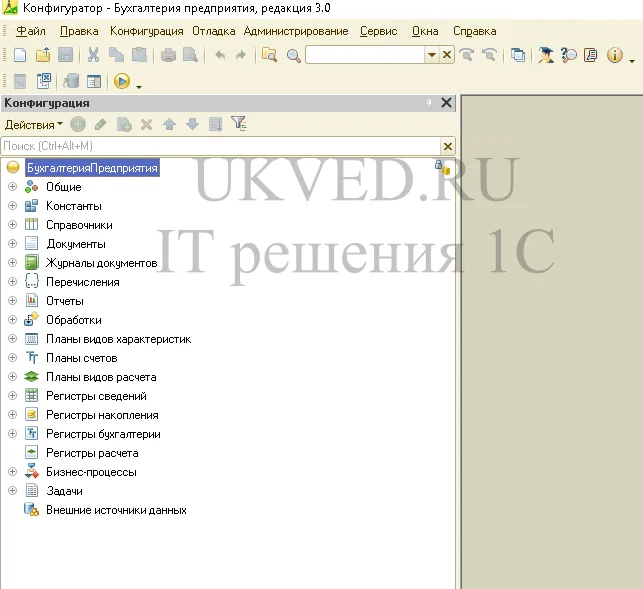Screen dimensions: 643x589
Task: Click the Cut scissors icon
Action: 93,55
